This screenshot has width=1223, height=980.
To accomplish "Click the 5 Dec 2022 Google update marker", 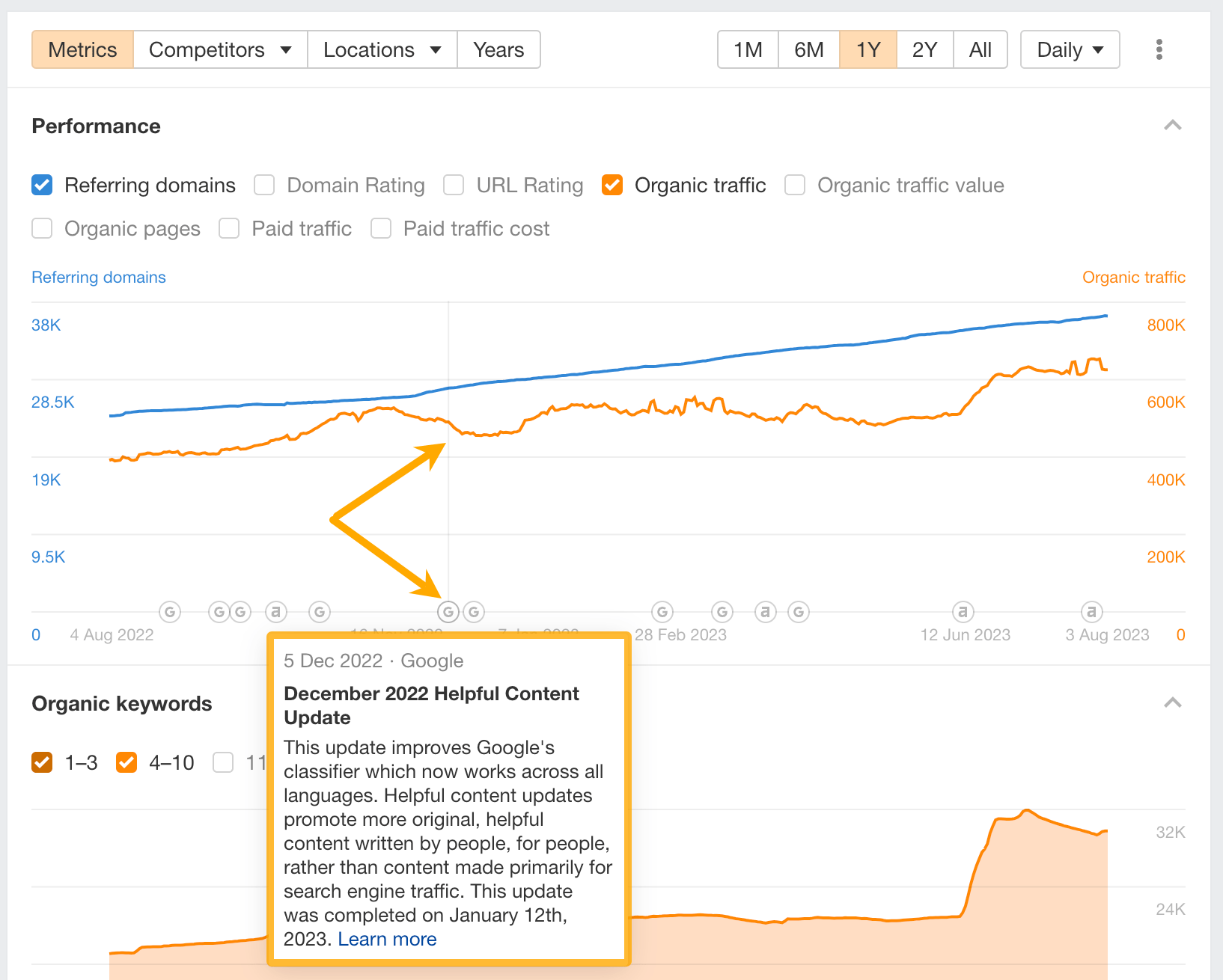I will 448,611.
